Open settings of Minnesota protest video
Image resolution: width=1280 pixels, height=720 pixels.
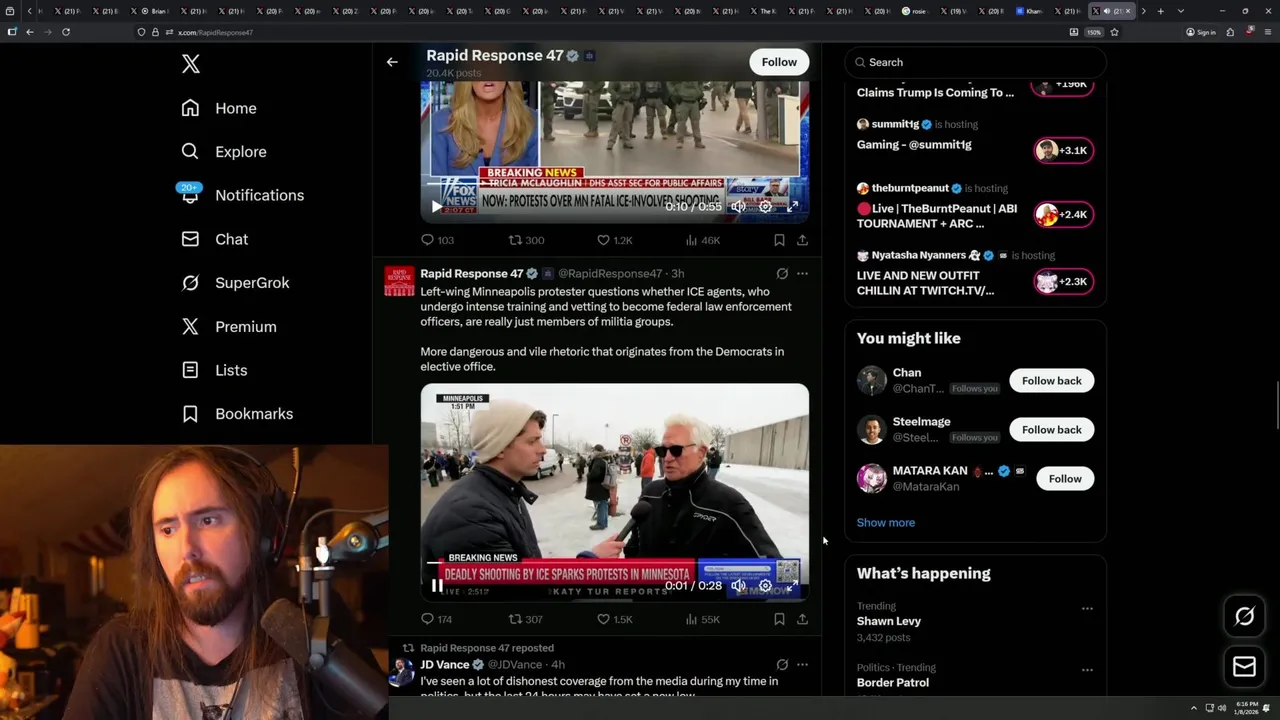pos(765,586)
